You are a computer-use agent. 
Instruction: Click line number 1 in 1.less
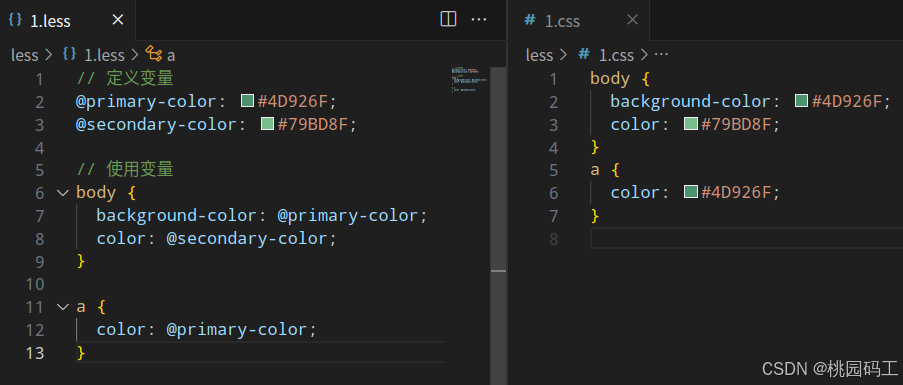(39, 79)
